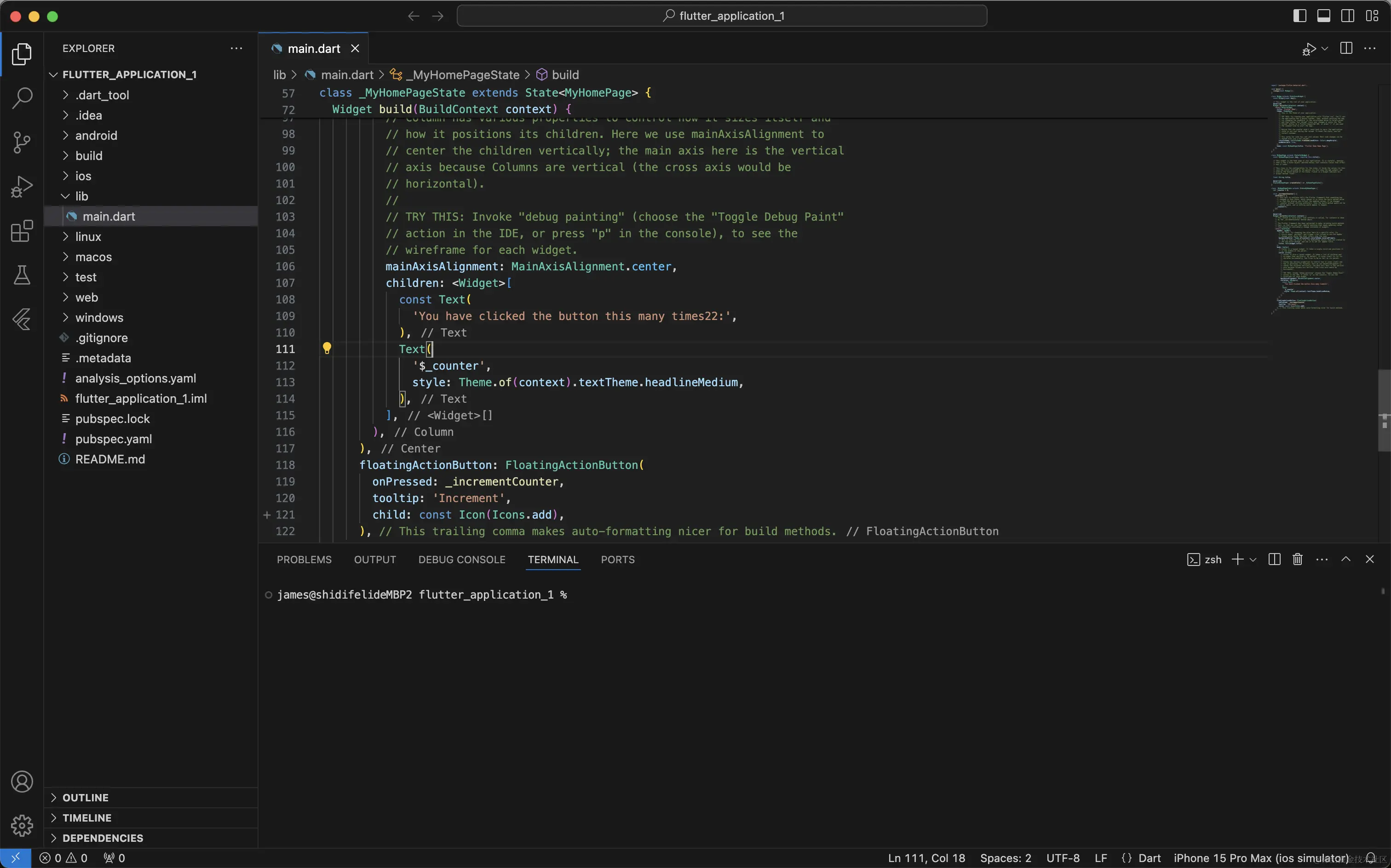Switch to the DEBUG CONSOLE tab
Viewport: 1391px width, 868px height.
[x=461, y=560]
